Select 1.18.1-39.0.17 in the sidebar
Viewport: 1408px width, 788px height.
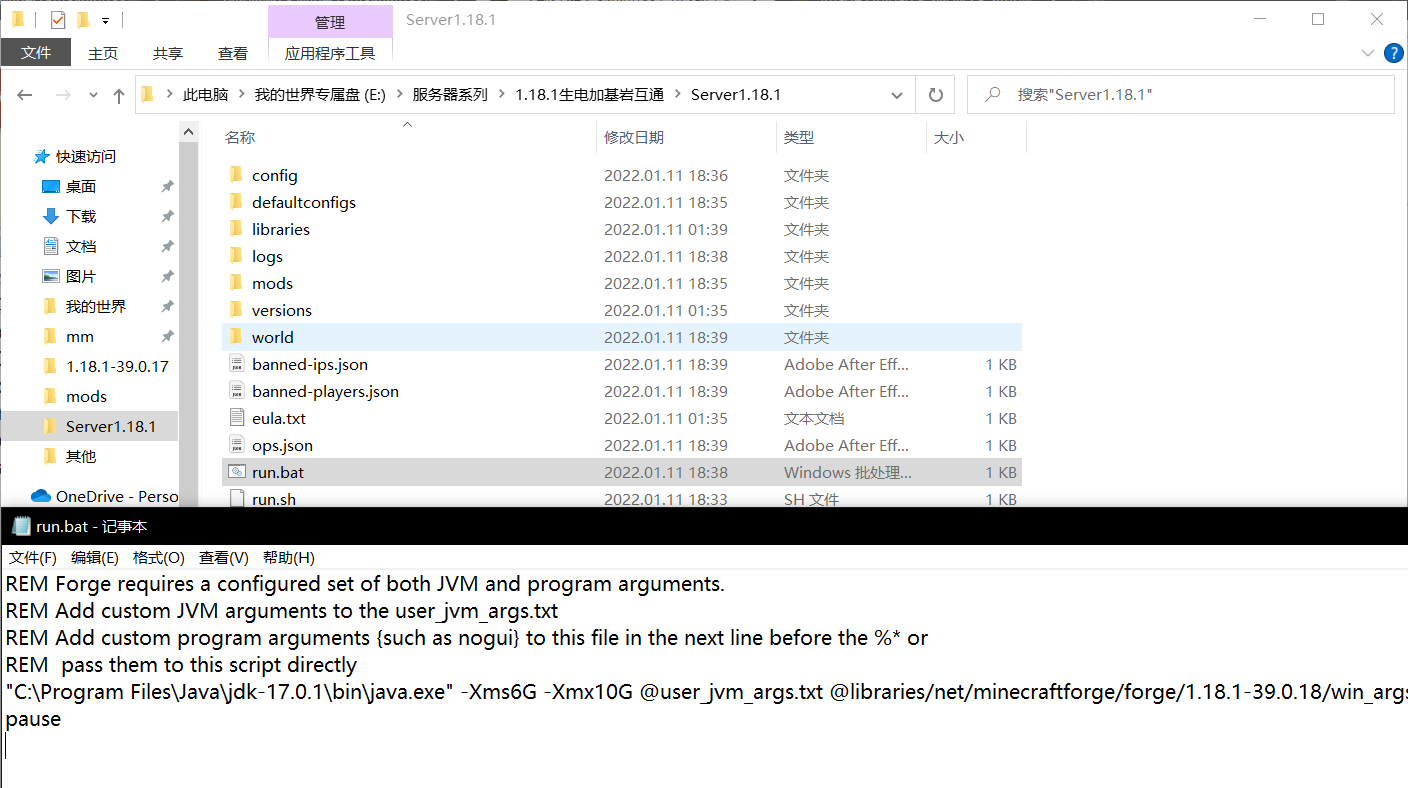[x=117, y=367]
